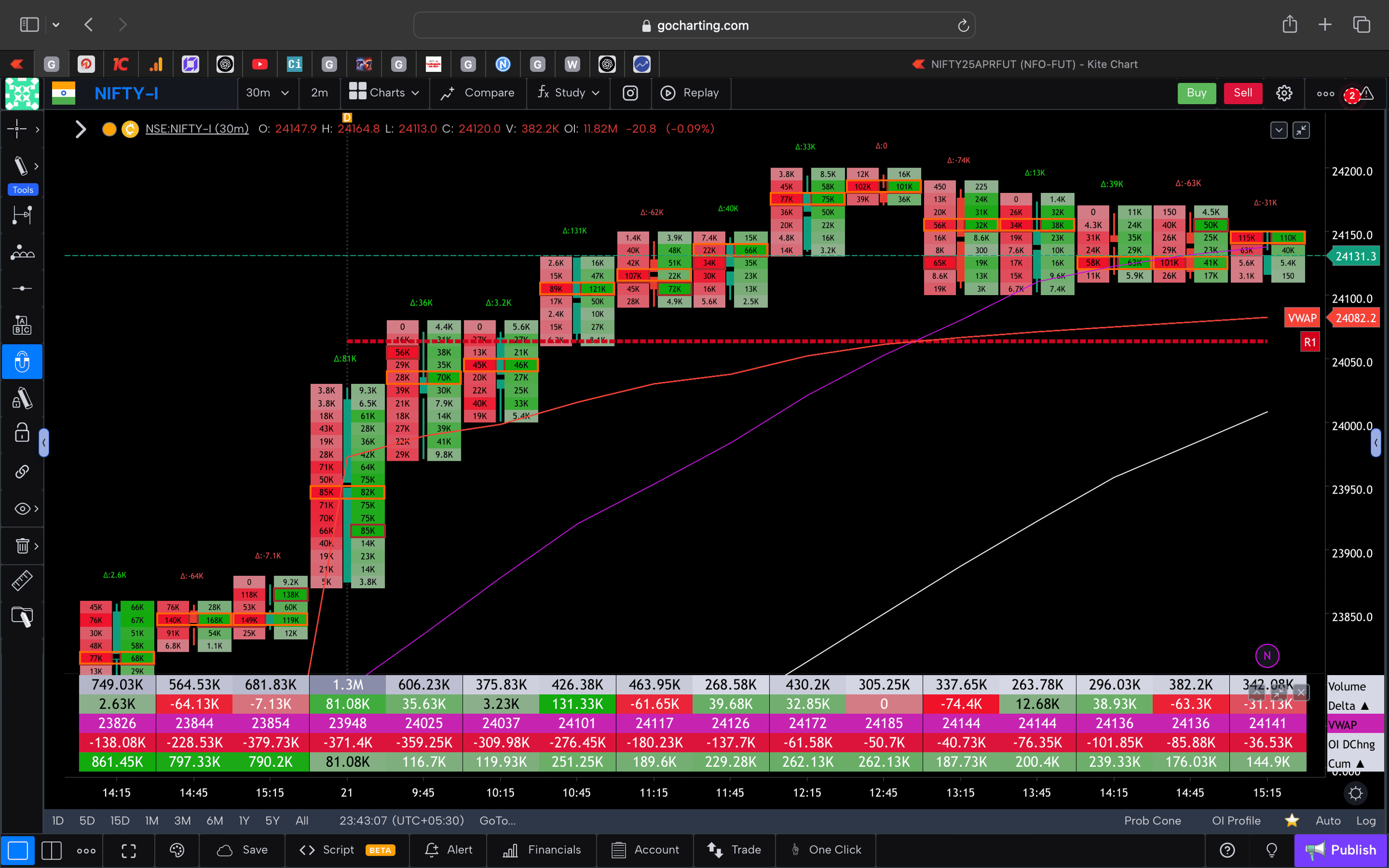The image size is (1389, 868).
Task: Select the Text annotation tool
Action: 22,324
